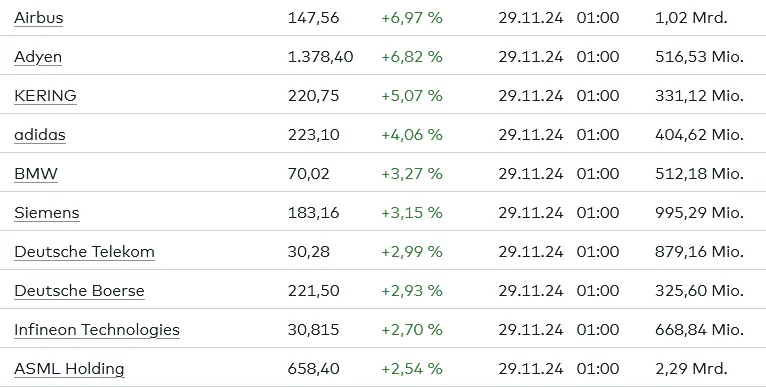Screen dimensions: 766x387
Task: Open the BMW stock link
Action: 36,173
